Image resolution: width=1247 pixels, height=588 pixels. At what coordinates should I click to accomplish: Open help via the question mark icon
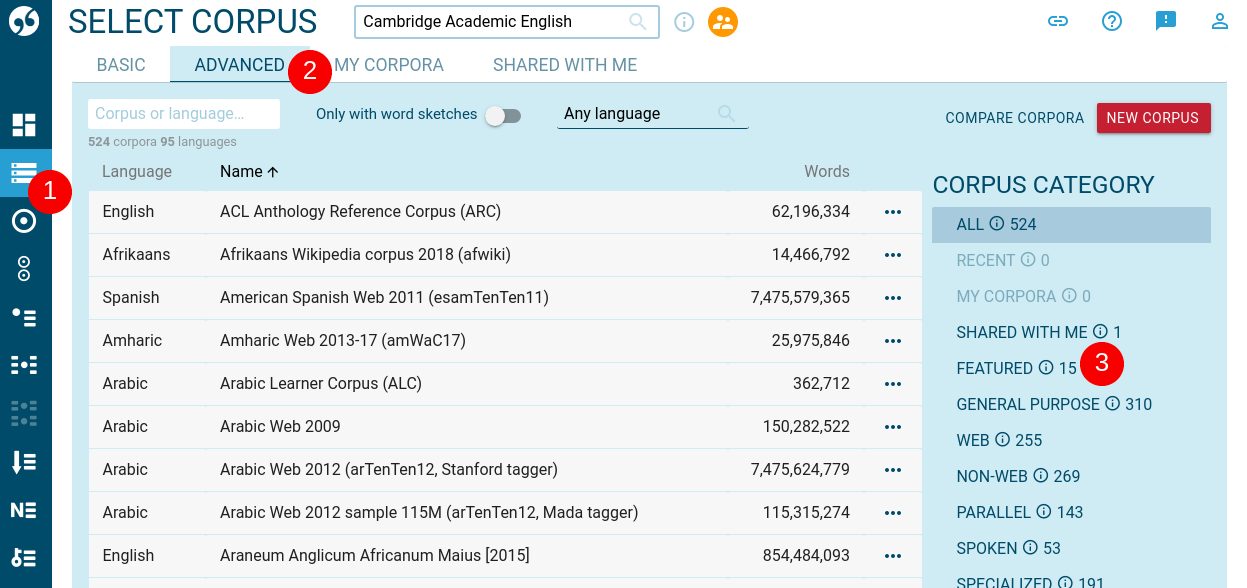[x=1112, y=20]
